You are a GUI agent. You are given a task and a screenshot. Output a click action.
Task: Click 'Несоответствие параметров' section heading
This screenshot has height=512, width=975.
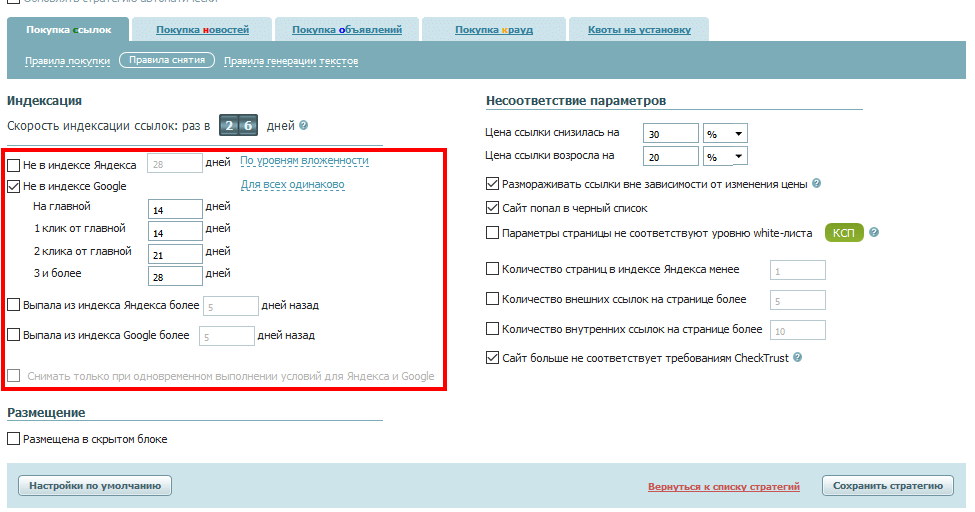point(576,101)
